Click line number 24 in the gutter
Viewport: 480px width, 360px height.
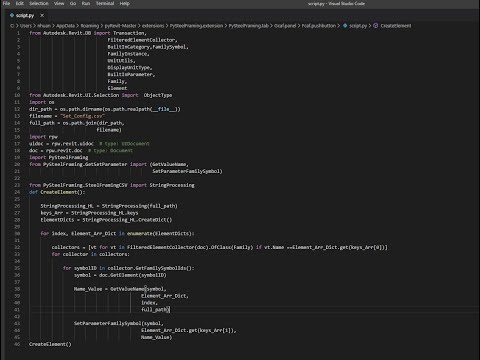point(17,192)
